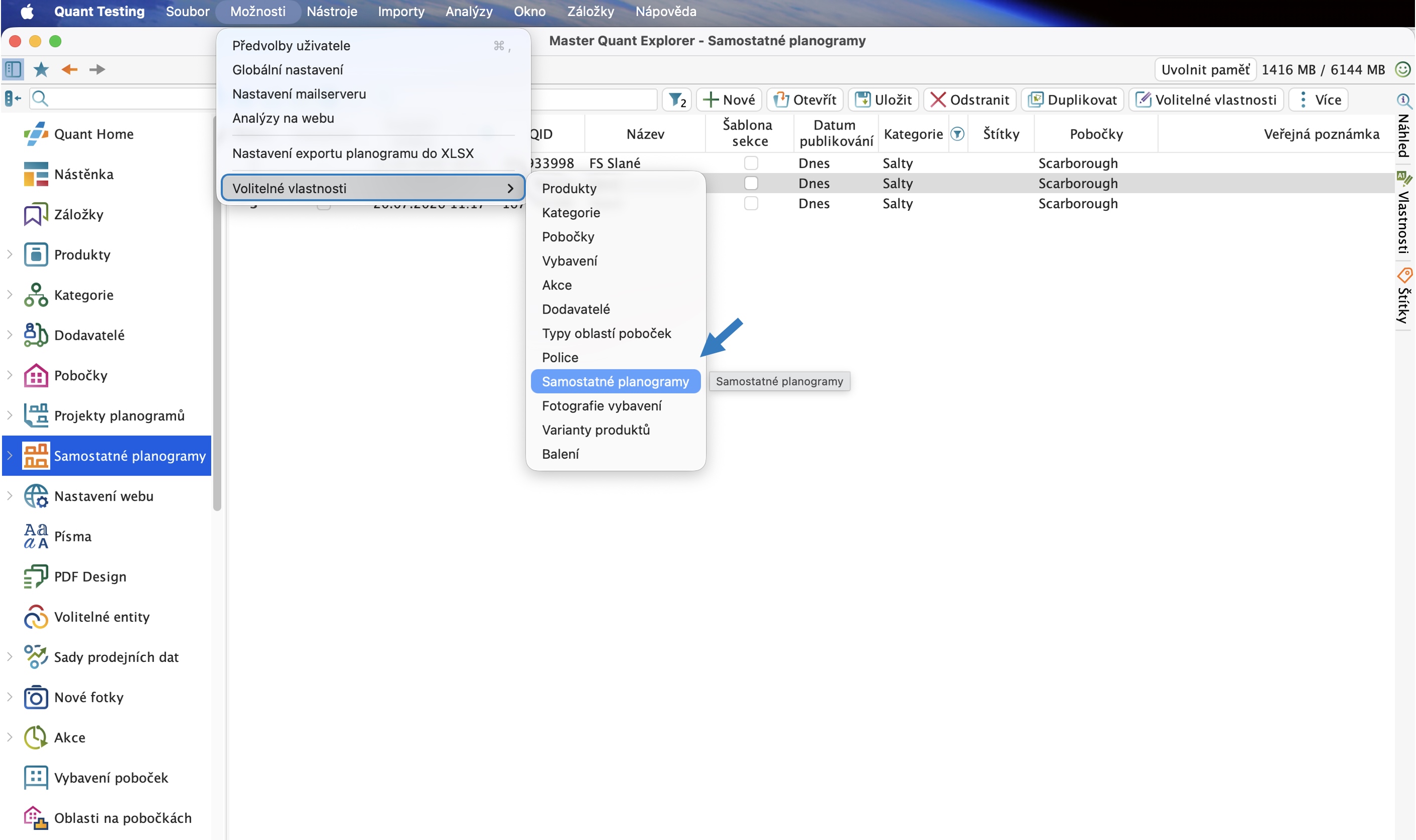Open the filter funnel icon
Image resolution: width=1416 pixels, height=840 pixels.
coord(677,100)
